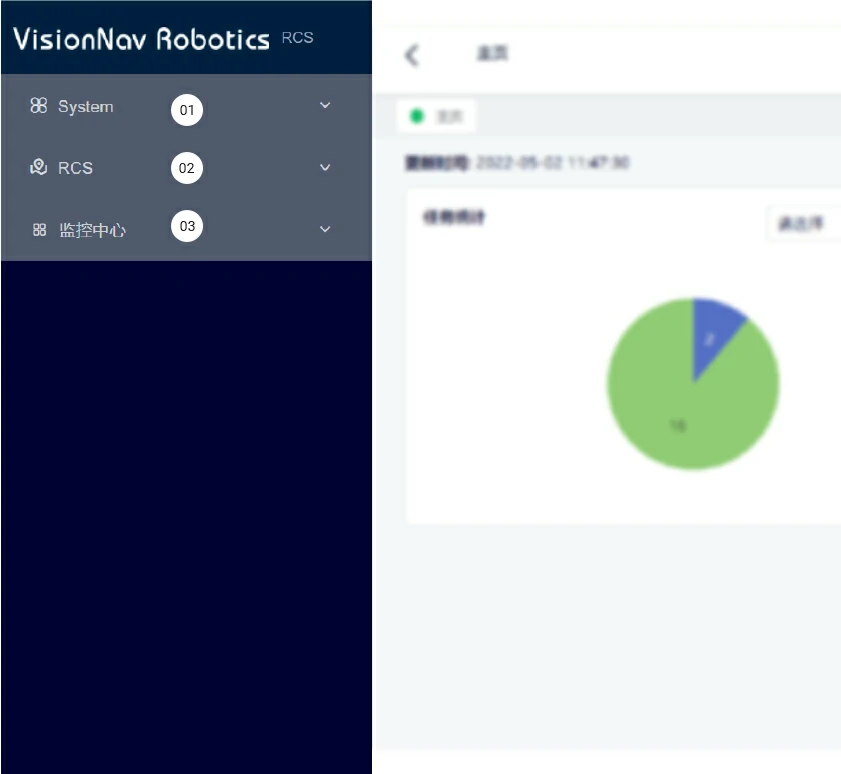Select the RCS label in the sidebar menu
The height and width of the screenshot is (774, 841).
(75, 167)
